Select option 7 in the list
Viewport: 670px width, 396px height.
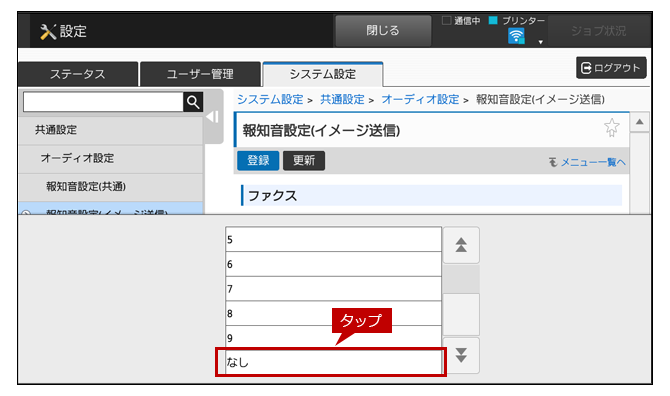(x=333, y=289)
